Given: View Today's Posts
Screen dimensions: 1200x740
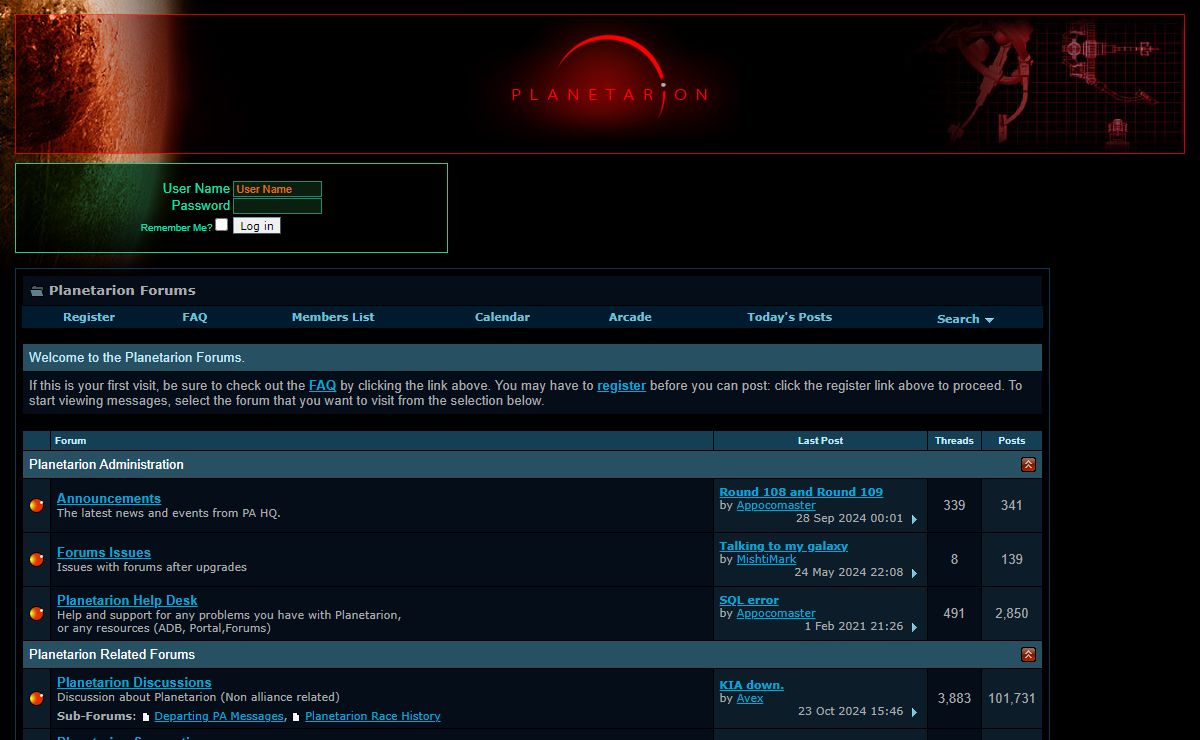Looking at the screenshot, I should click(789, 317).
